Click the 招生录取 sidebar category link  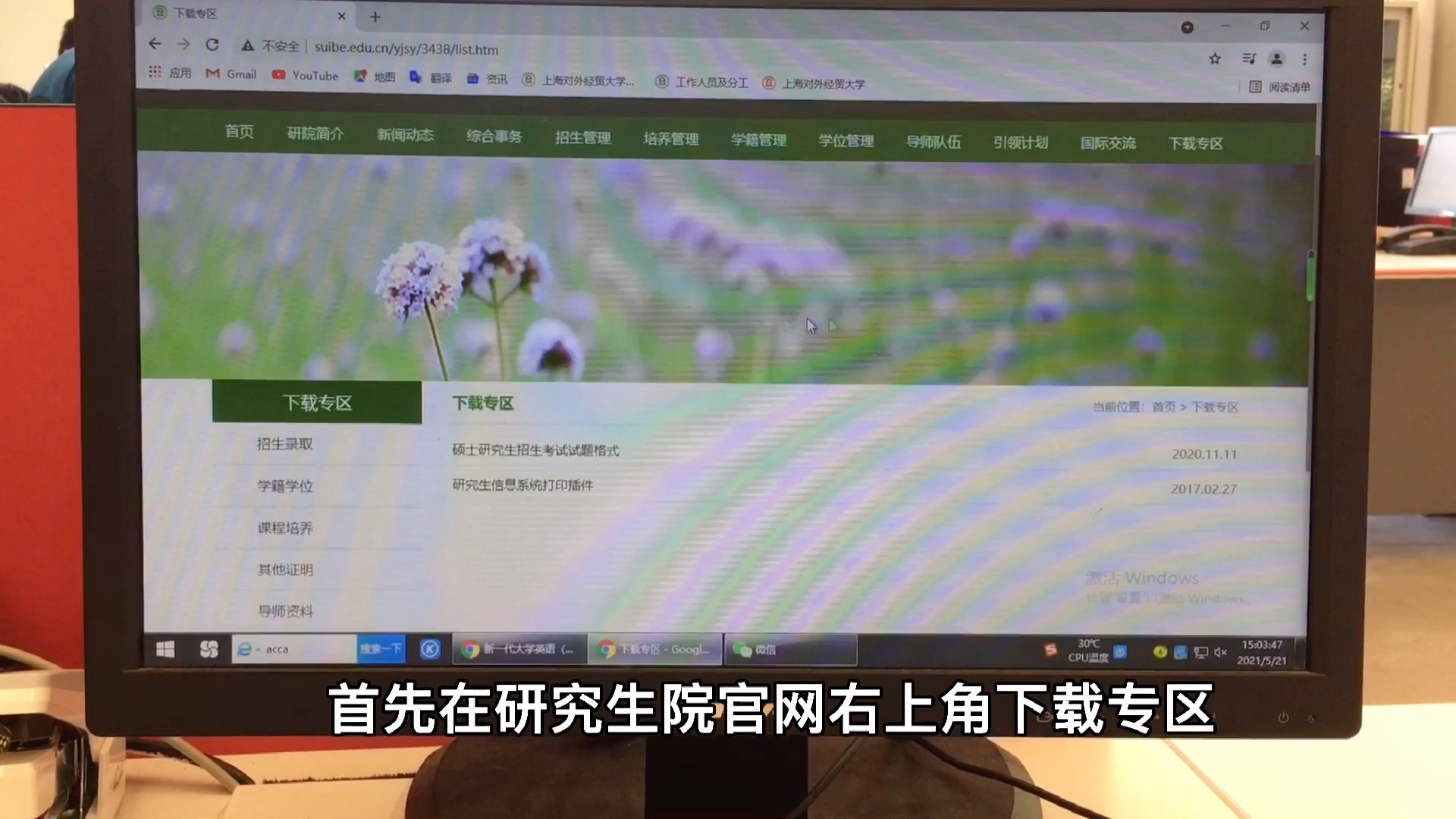[x=286, y=443]
